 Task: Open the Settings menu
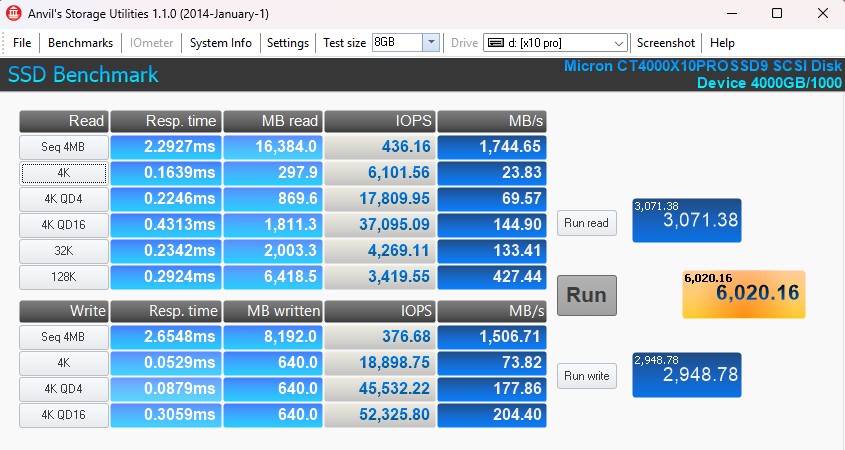click(288, 43)
